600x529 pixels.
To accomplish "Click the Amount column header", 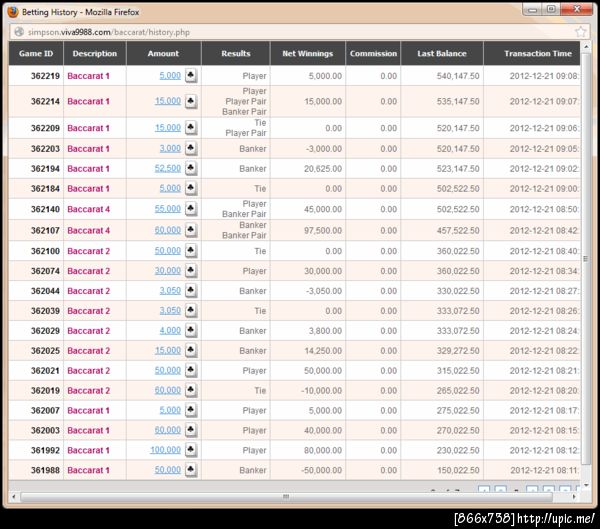I will coord(163,53).
